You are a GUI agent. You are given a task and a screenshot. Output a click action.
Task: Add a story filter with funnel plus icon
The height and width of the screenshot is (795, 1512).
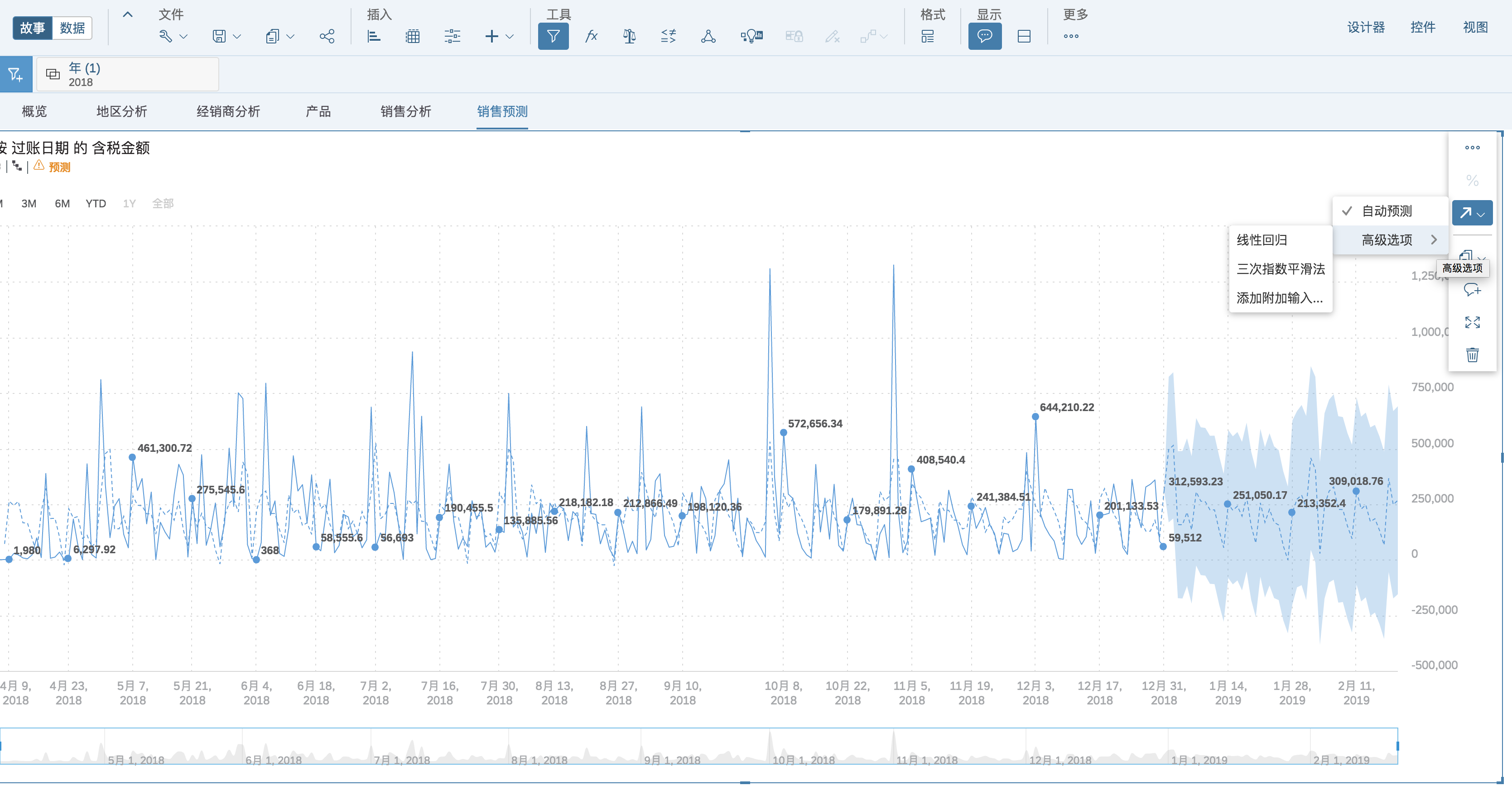click(16, 75)
